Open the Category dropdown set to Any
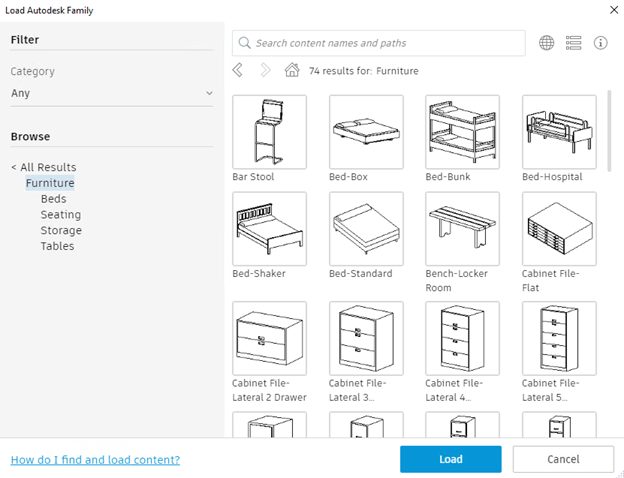 tap(112, 94)
